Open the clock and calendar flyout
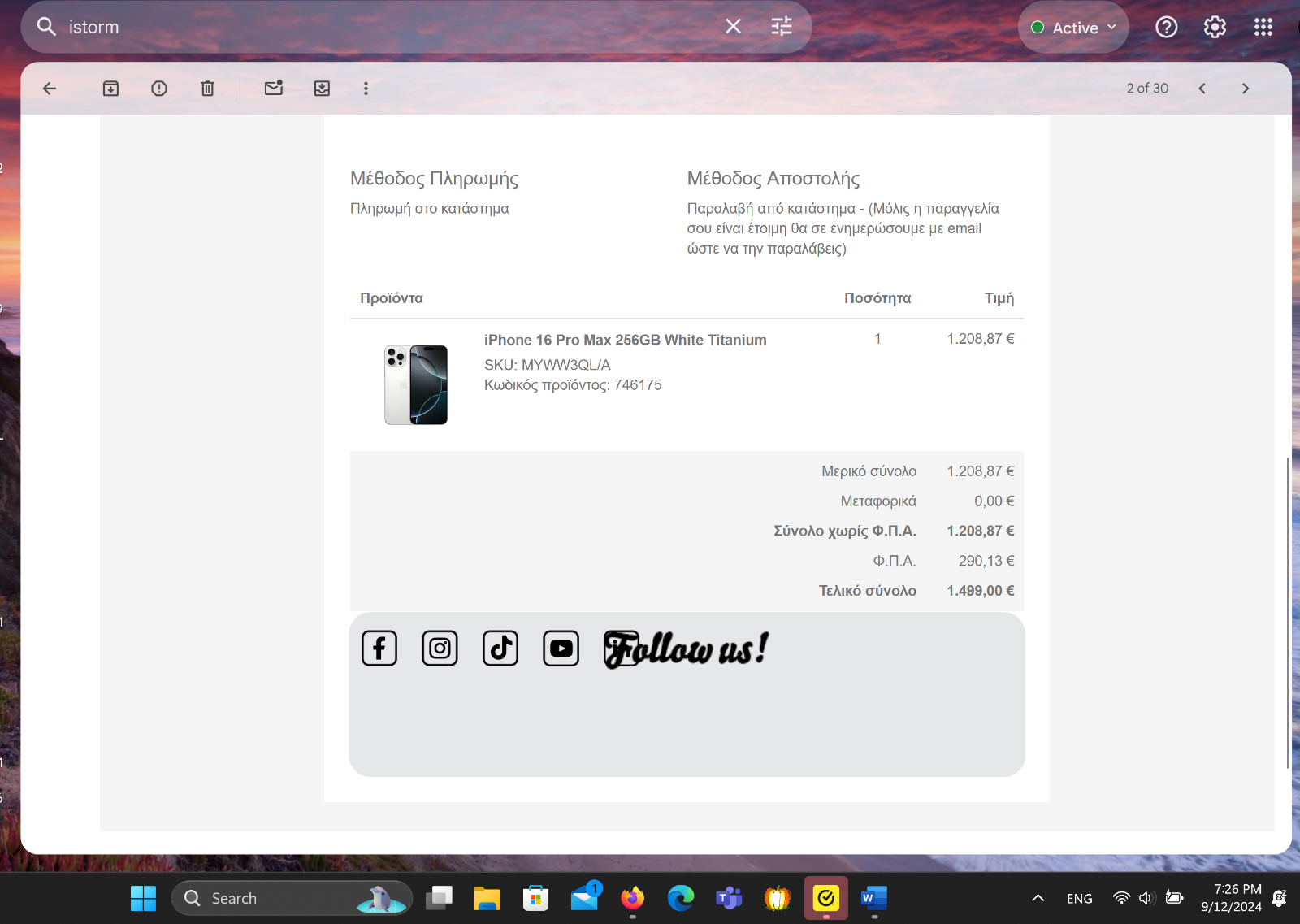1300x924 pixels. [1231, 898]
